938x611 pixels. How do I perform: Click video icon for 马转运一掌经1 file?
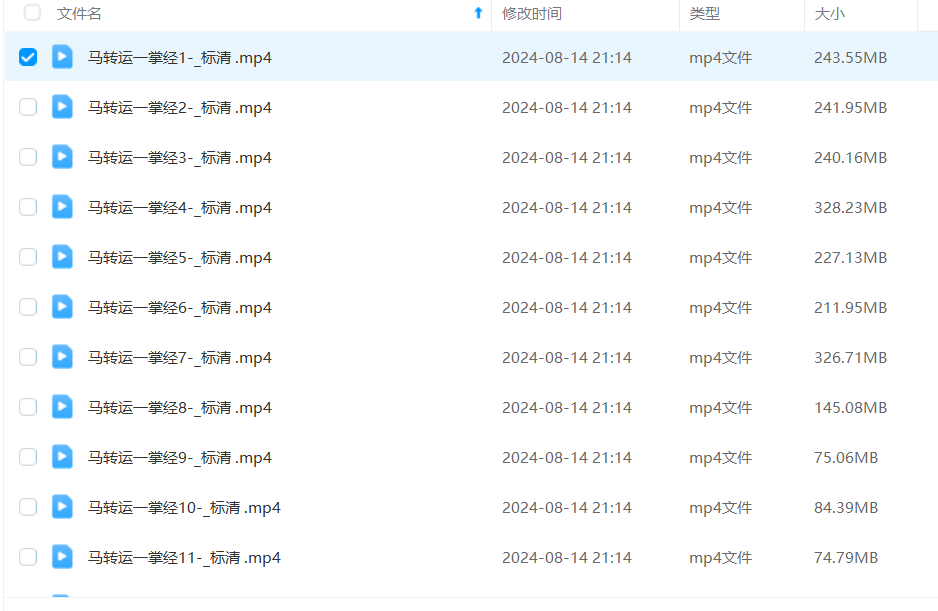pos(62,57)
